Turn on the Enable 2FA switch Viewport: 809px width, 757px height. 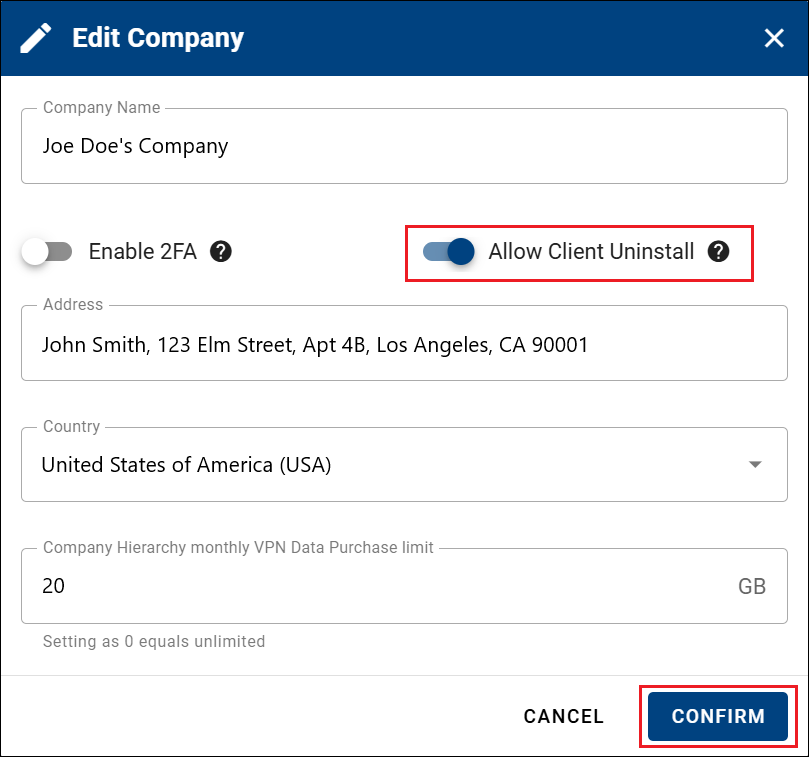[x=47, y=252]
